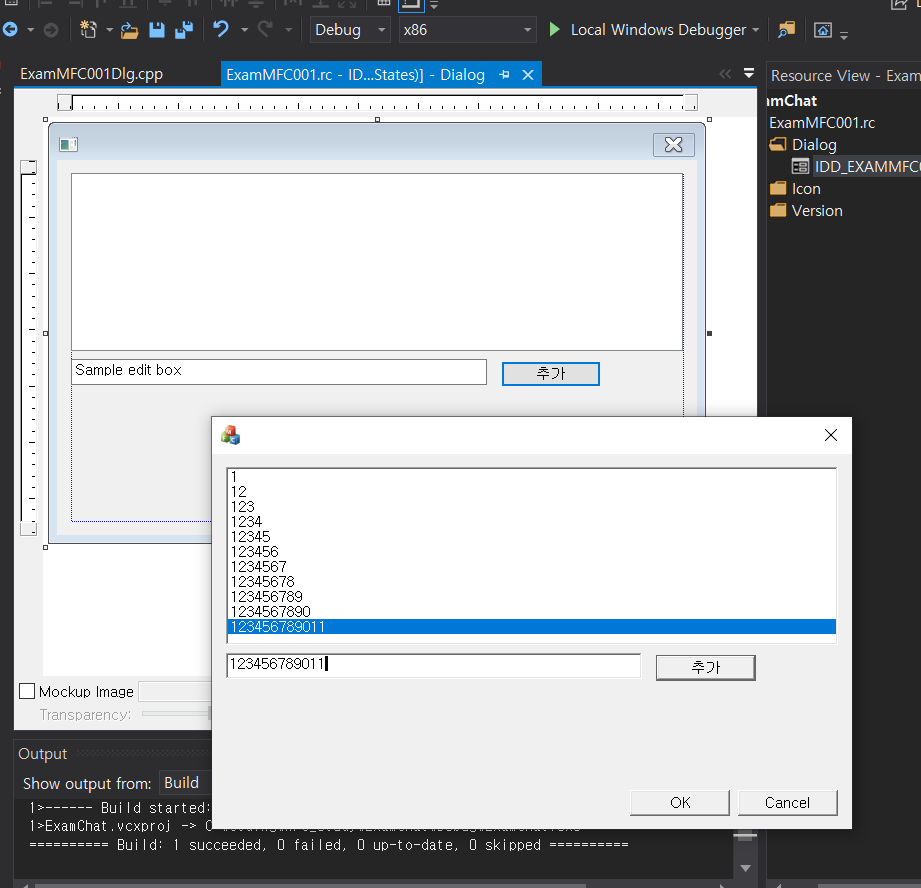The height and width of the screenshot is (888, 921).
Task: Click the running app's MFC title icon
Action: point(230,435)
